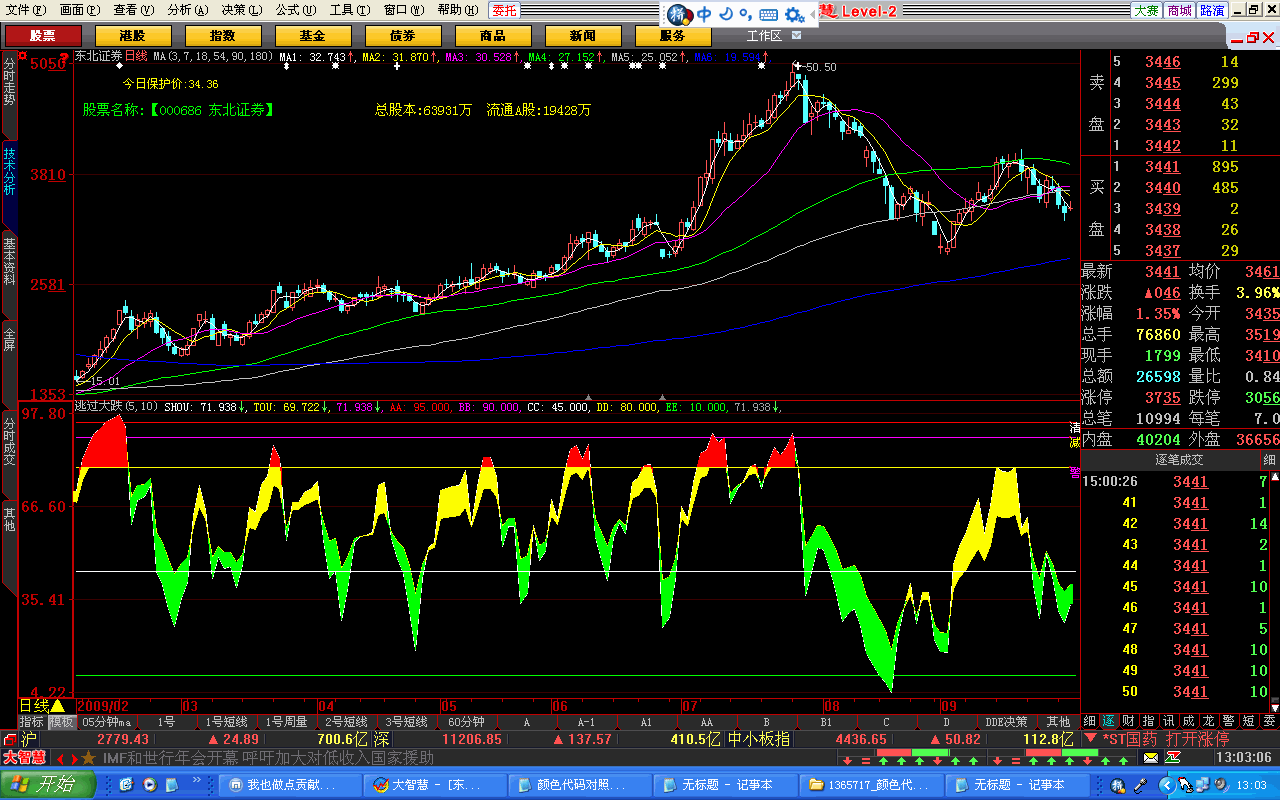Select the 债券 bonds button
The height and width of the screenshot is (800, 1280).
(402, 36)
